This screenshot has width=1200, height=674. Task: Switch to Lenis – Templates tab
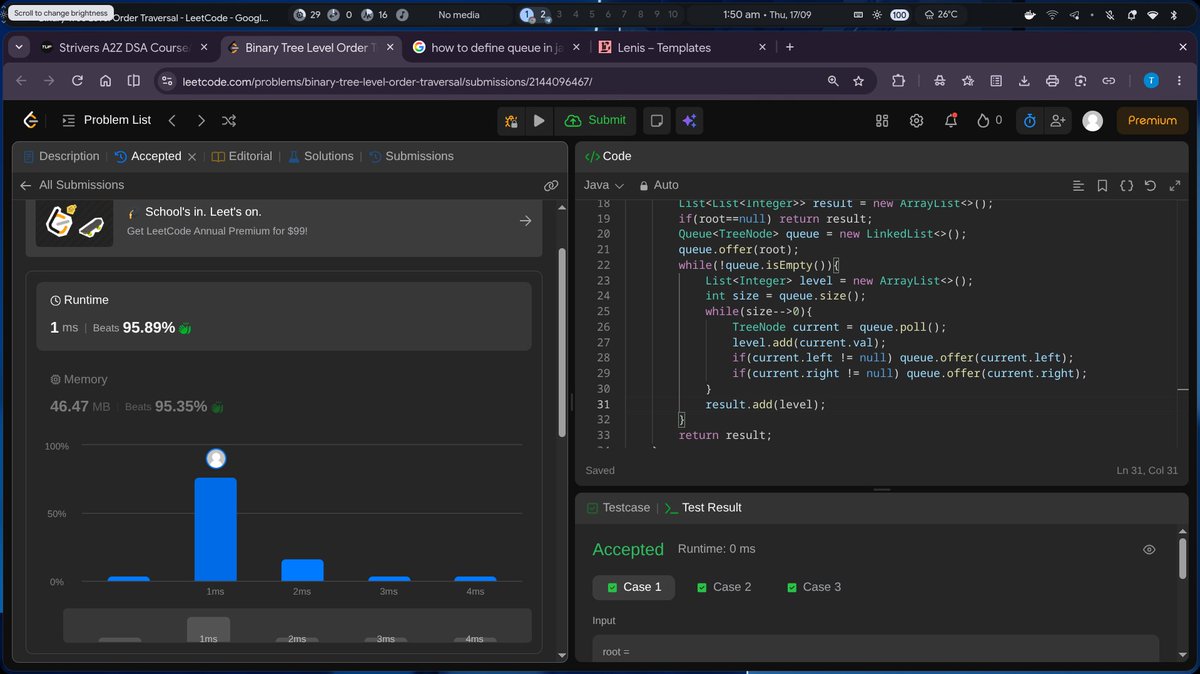682,48
